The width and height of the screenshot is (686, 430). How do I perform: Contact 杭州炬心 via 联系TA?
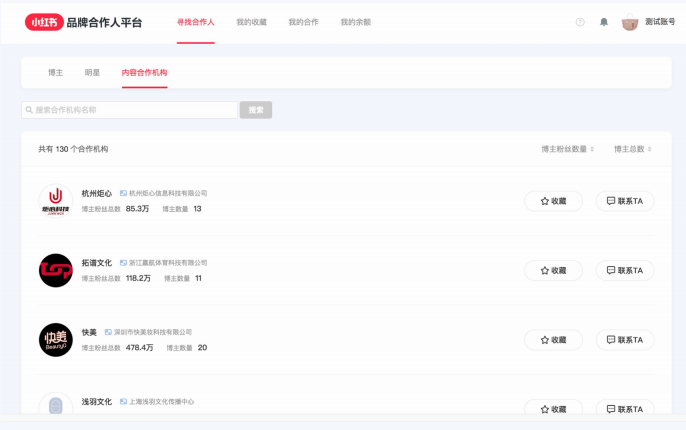[x=625, y=201]
